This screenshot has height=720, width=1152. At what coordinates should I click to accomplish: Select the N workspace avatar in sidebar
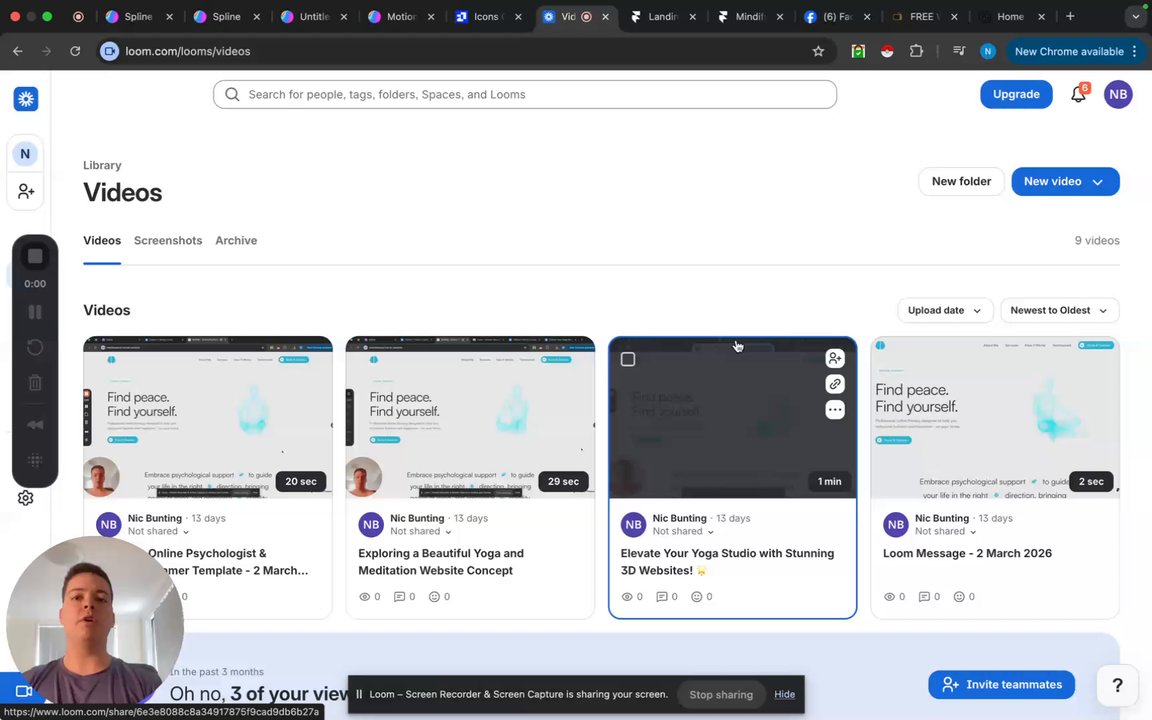[x=25, y=154]
